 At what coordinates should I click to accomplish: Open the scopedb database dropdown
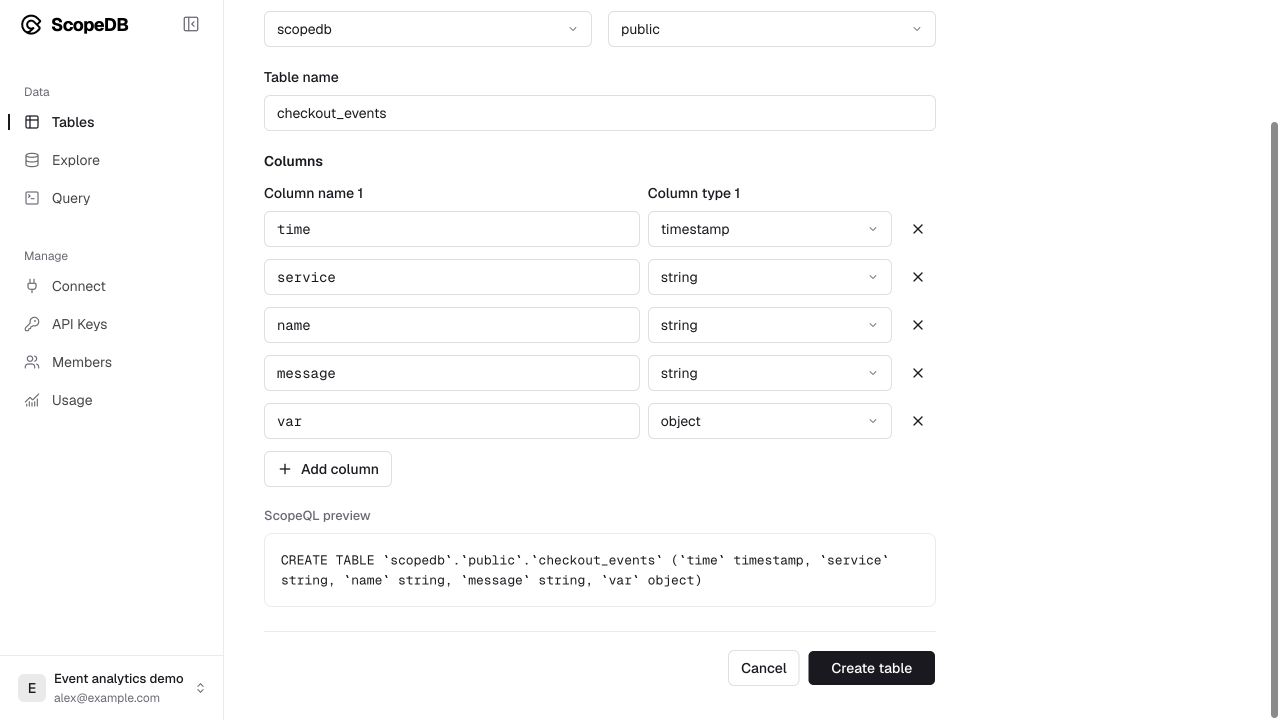[x=428, y=29]
